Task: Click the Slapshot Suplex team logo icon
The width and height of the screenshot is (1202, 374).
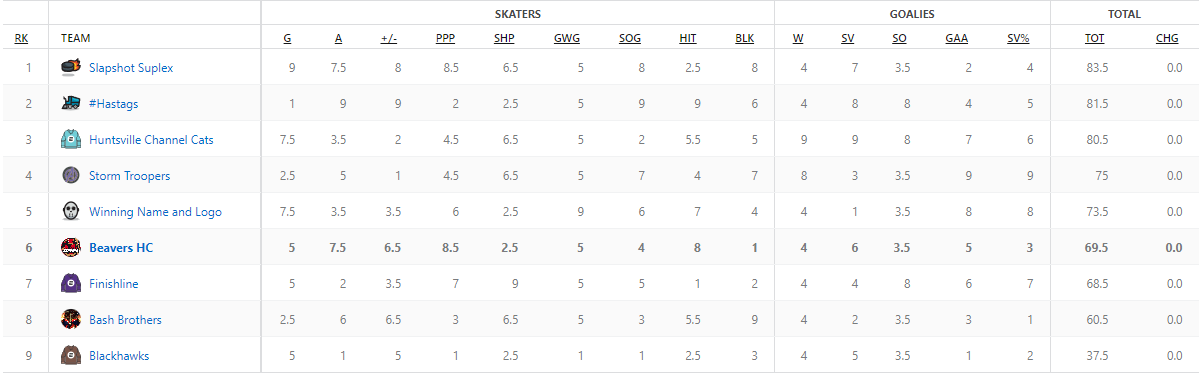Action: pyautogui.click(x=70, y=68)
